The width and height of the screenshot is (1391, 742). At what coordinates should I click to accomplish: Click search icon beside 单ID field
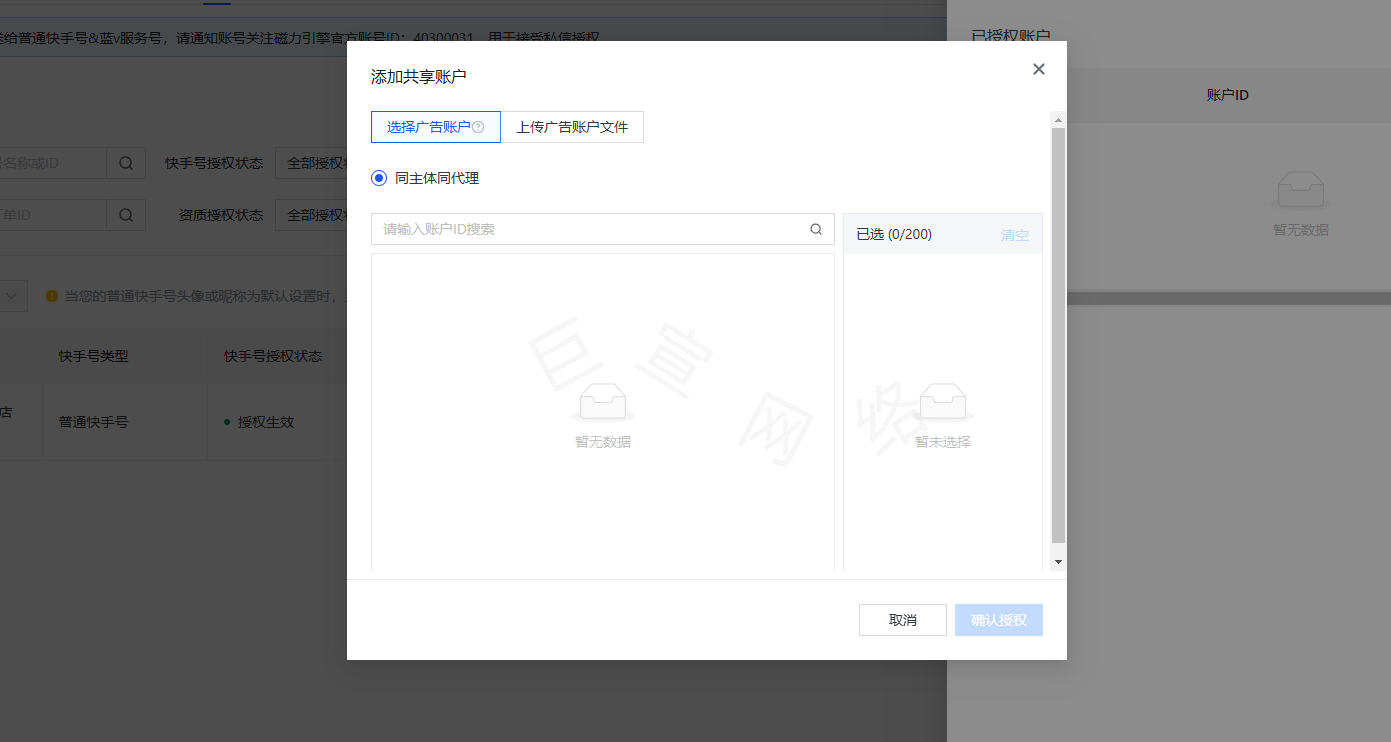pos(126,215)
